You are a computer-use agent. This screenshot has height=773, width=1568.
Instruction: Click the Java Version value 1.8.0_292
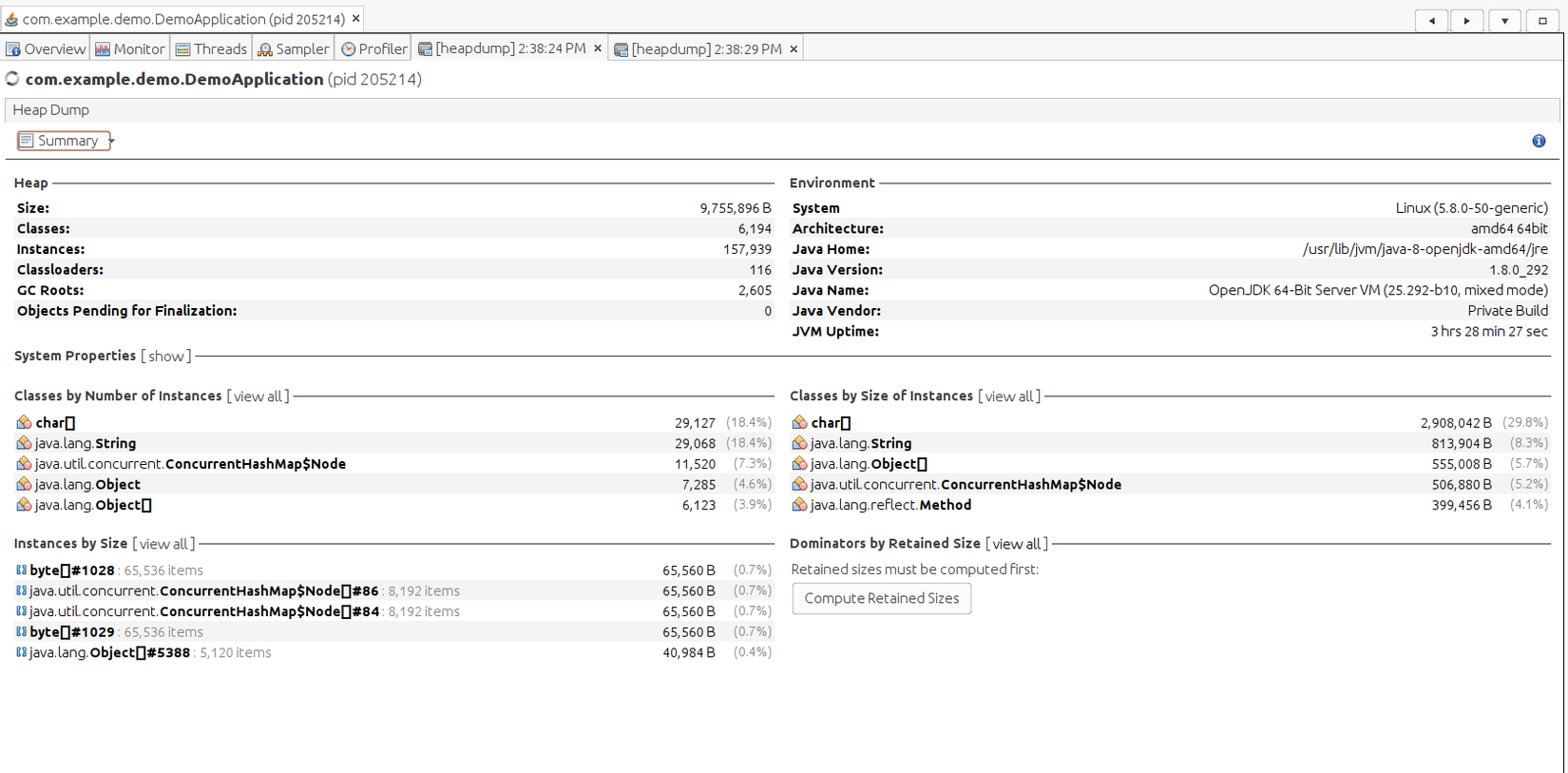(x=1519, y=270)
